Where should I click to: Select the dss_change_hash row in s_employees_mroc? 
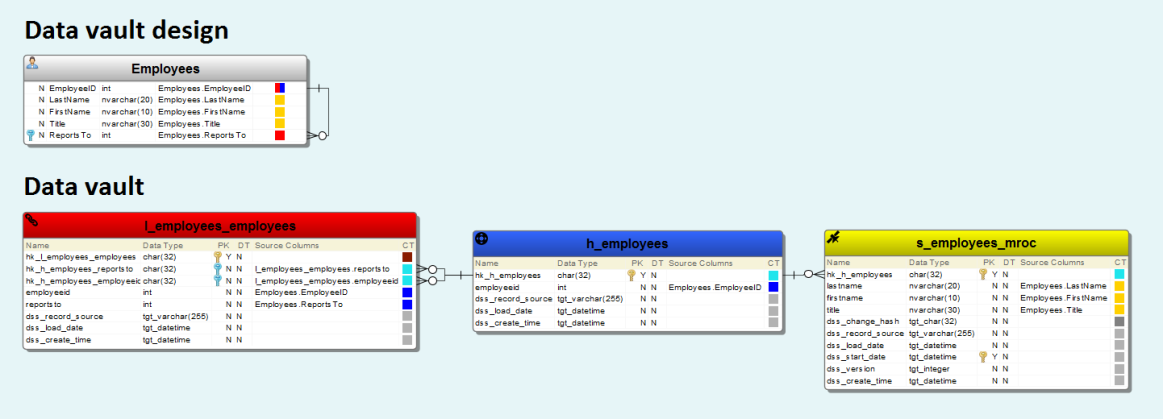(976, 322)
